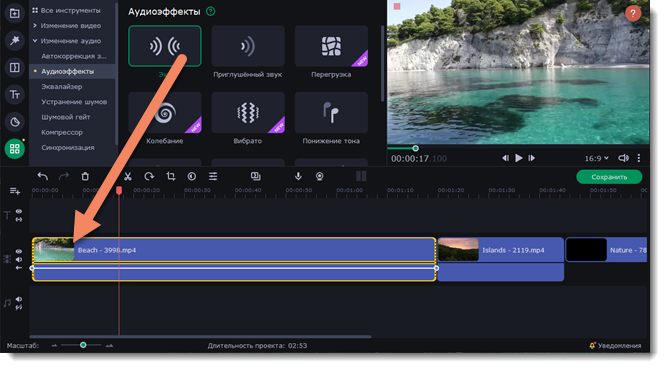665x368 pixels.
Task: Hide the video track with eye icon
Action: (x=19, y=251)
